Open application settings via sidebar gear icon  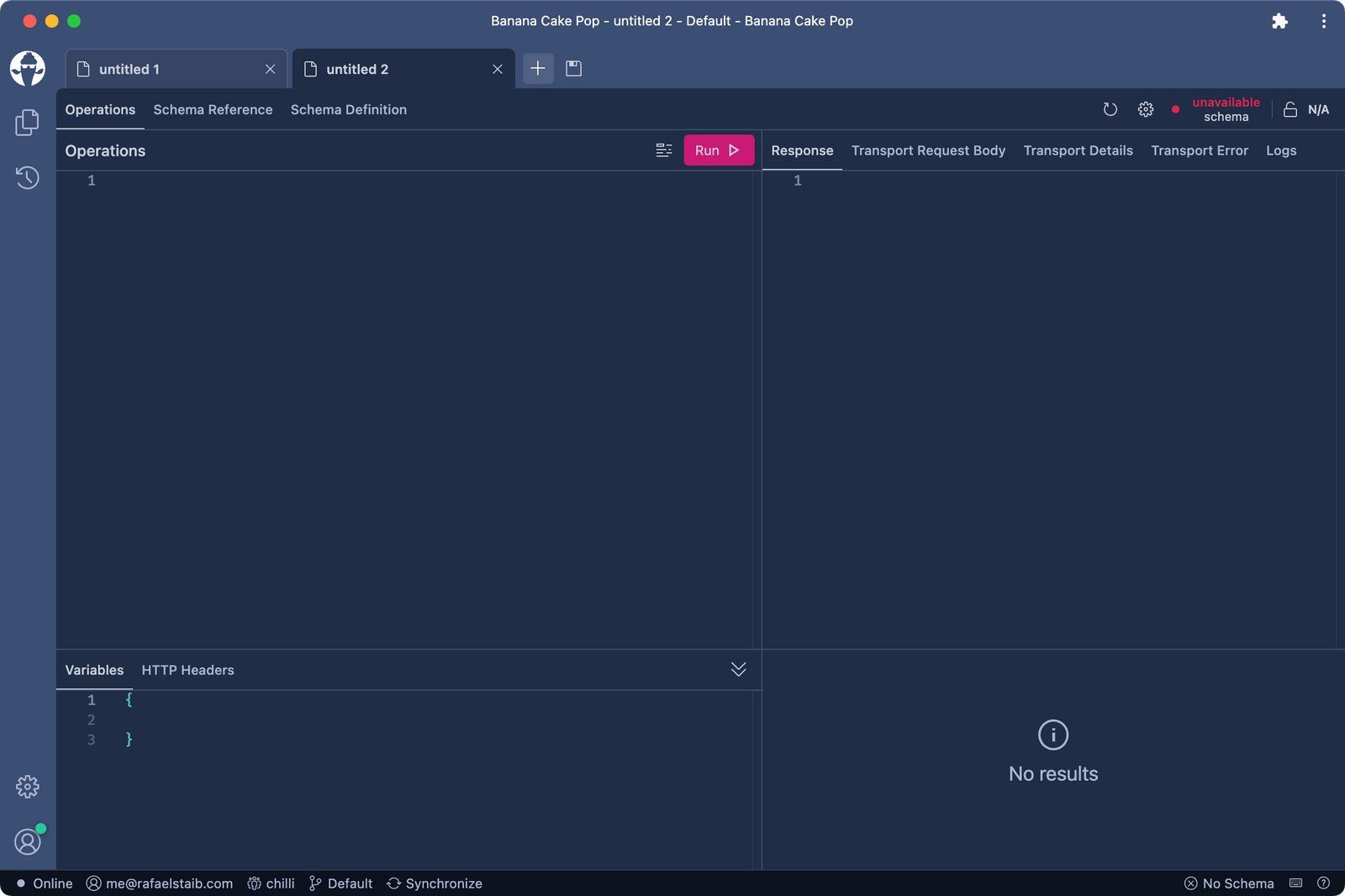click(x=28, y=787)
